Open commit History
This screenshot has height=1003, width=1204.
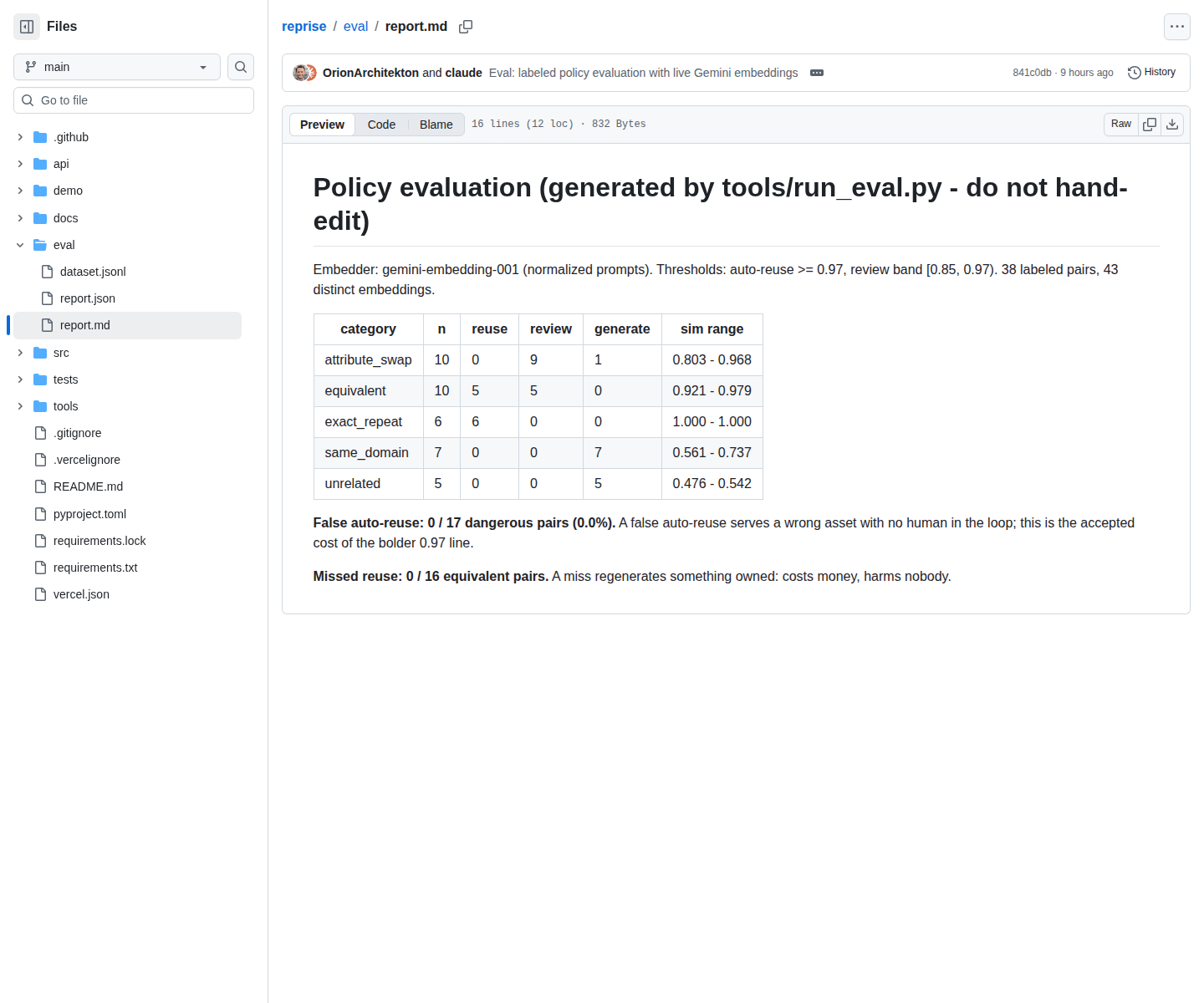point(1152,73)
